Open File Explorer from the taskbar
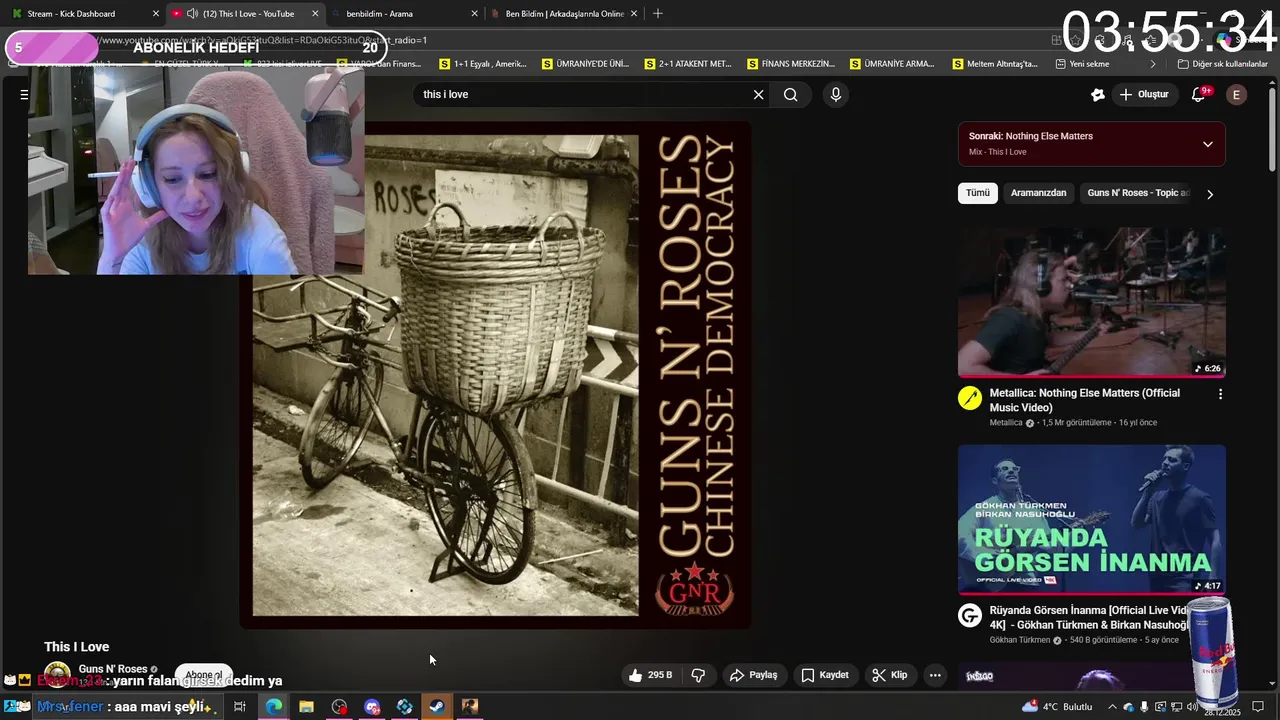This screenshot has width=1280, height=720. coord(306,707)
